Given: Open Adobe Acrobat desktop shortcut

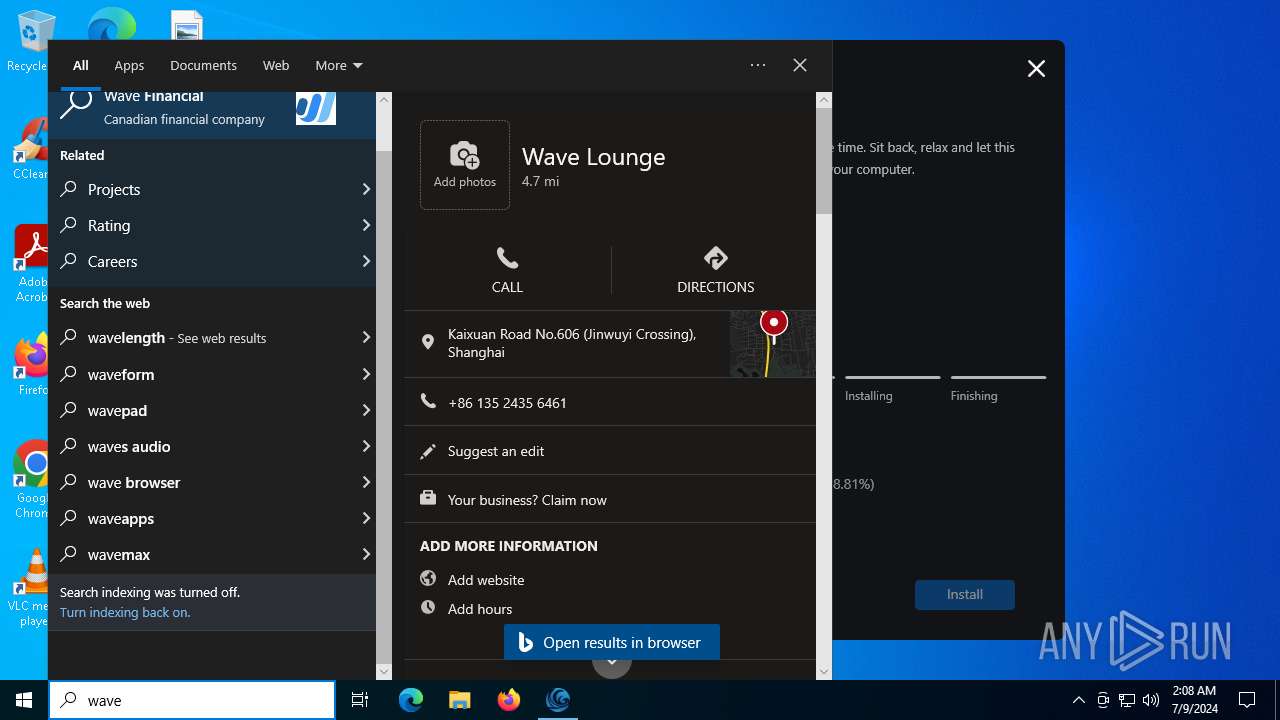Looking at the screenshot, I should coord(34,263).
